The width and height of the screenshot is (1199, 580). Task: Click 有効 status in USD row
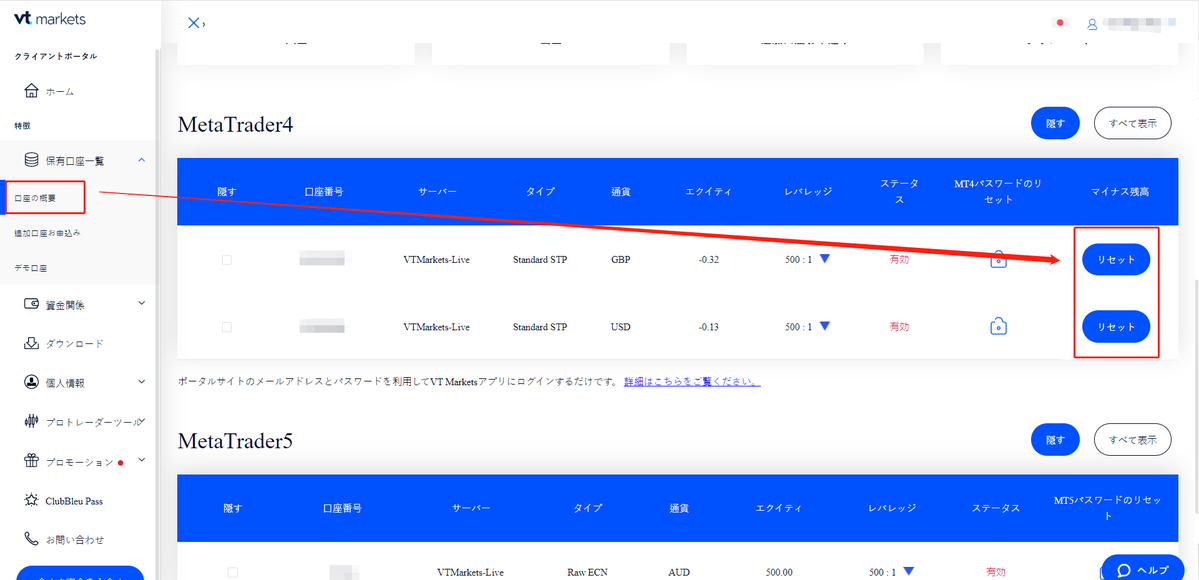point(899,327)
